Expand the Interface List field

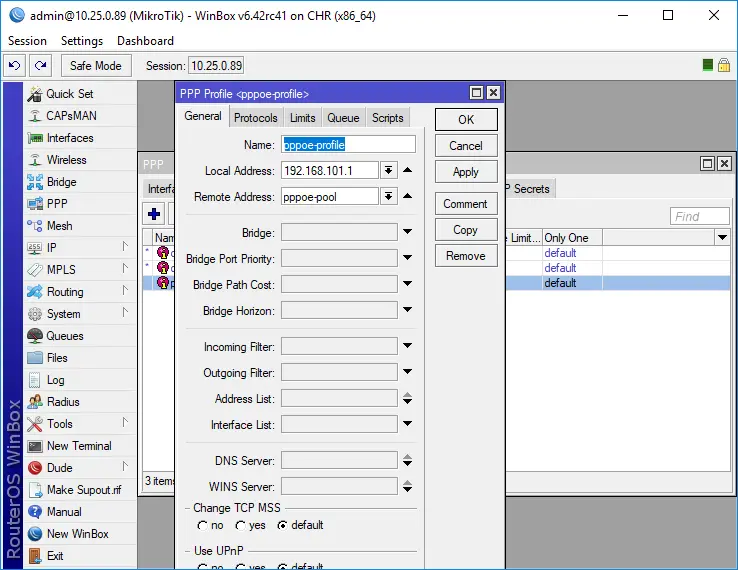pyautogui.click(x=408, y=424)
